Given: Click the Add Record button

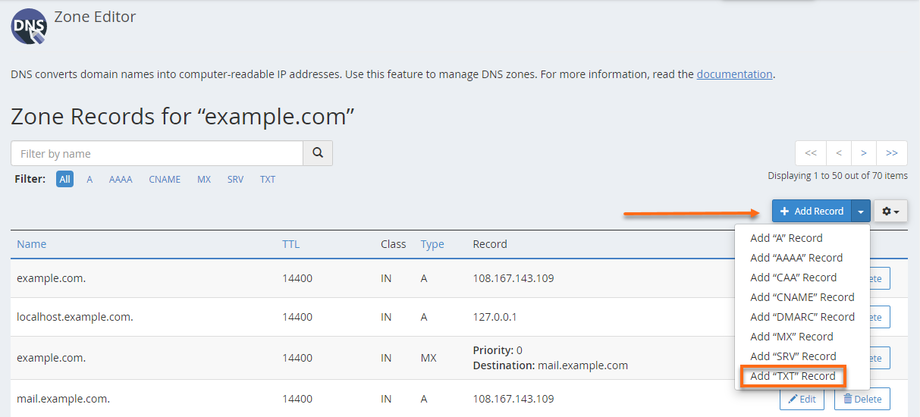Looking at the screenshot, I should (x=812, y=211).
